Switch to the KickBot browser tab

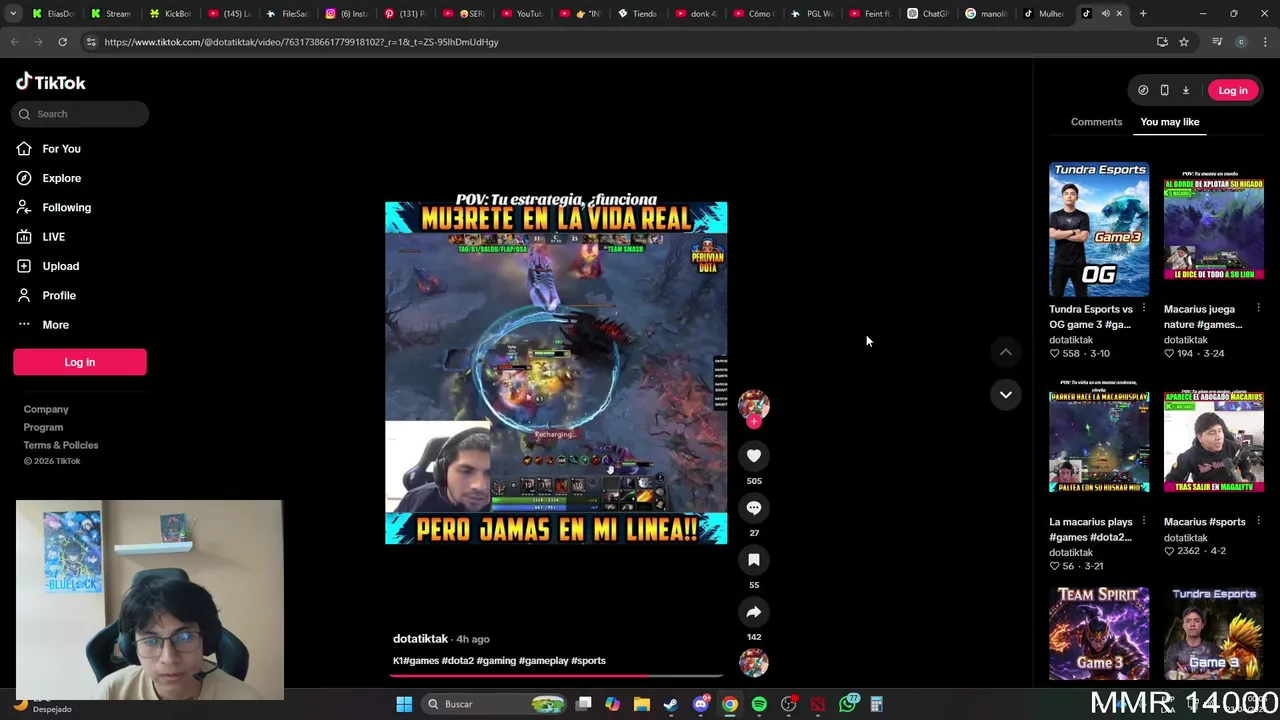170,14
